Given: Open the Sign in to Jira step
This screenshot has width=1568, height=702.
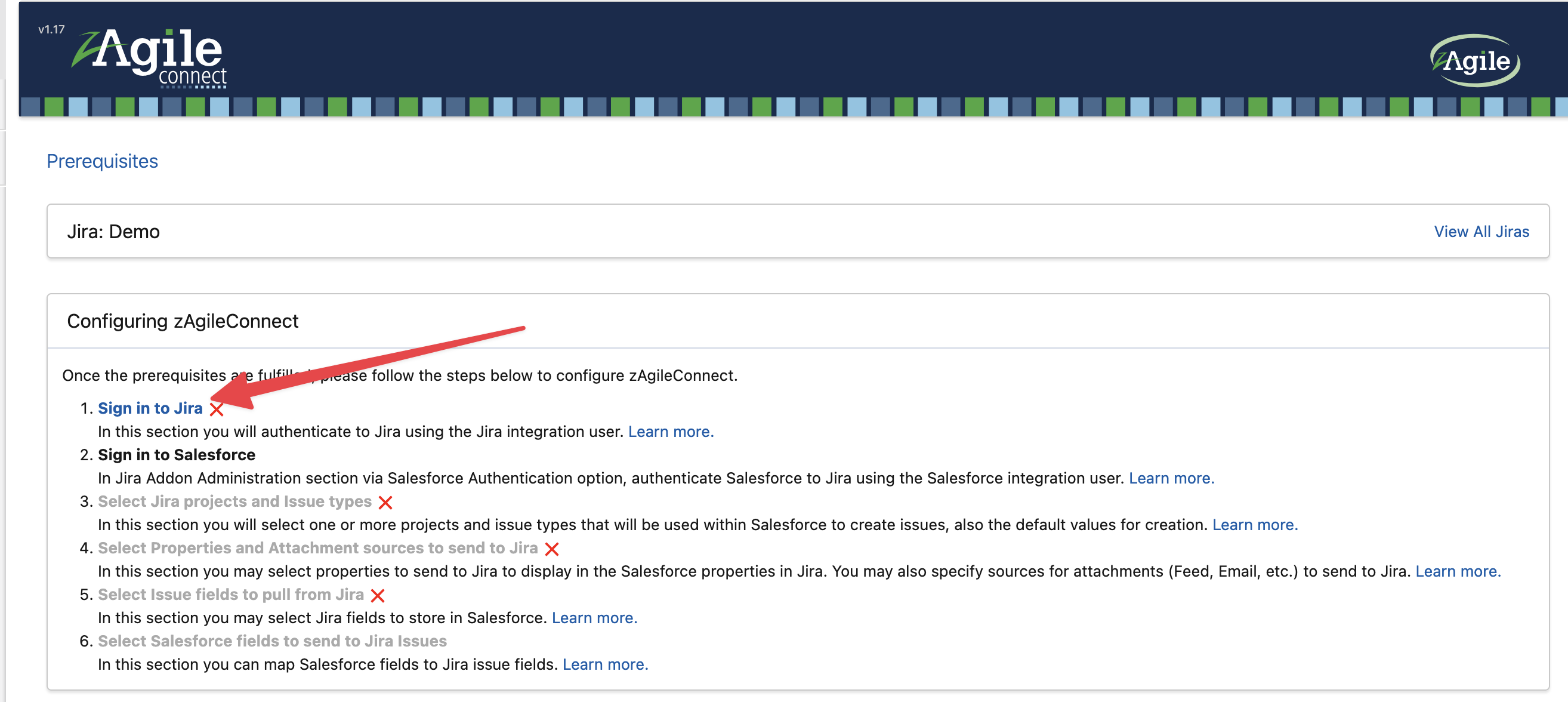Looking at the screenshot, I should pos(150,408).
